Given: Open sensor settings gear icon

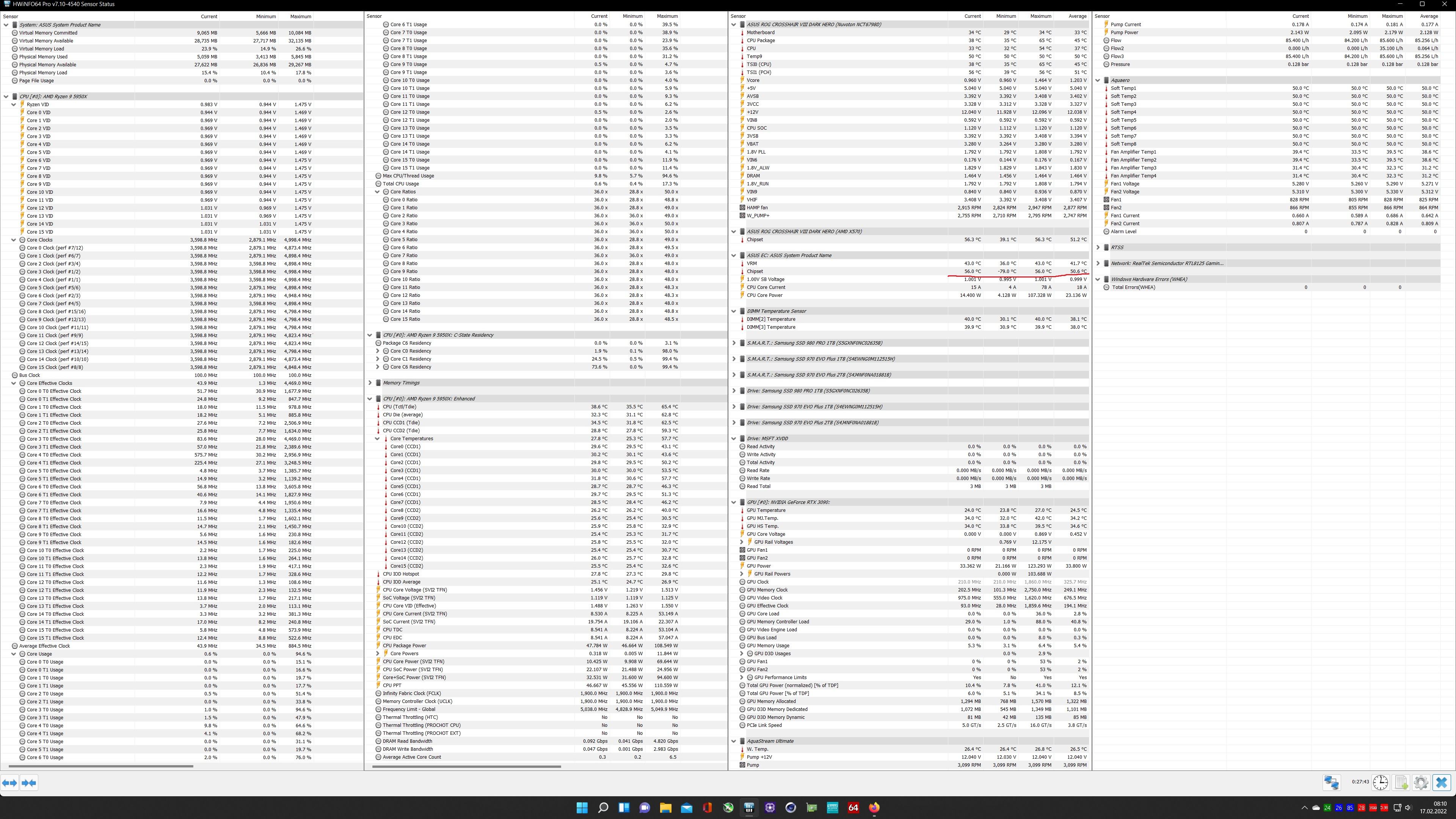Looking at the screenshot, I should tap(1421, 782).
